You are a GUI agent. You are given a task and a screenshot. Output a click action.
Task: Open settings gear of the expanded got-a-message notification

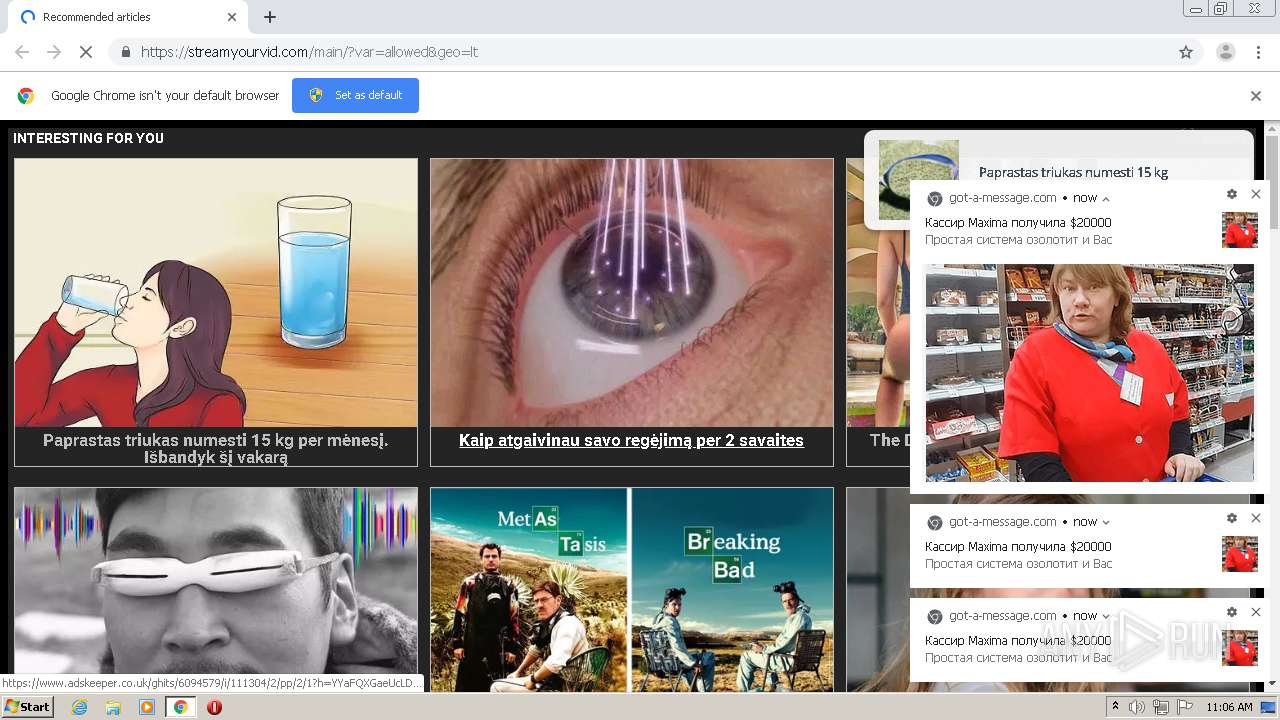click(x=1232, y=194)
